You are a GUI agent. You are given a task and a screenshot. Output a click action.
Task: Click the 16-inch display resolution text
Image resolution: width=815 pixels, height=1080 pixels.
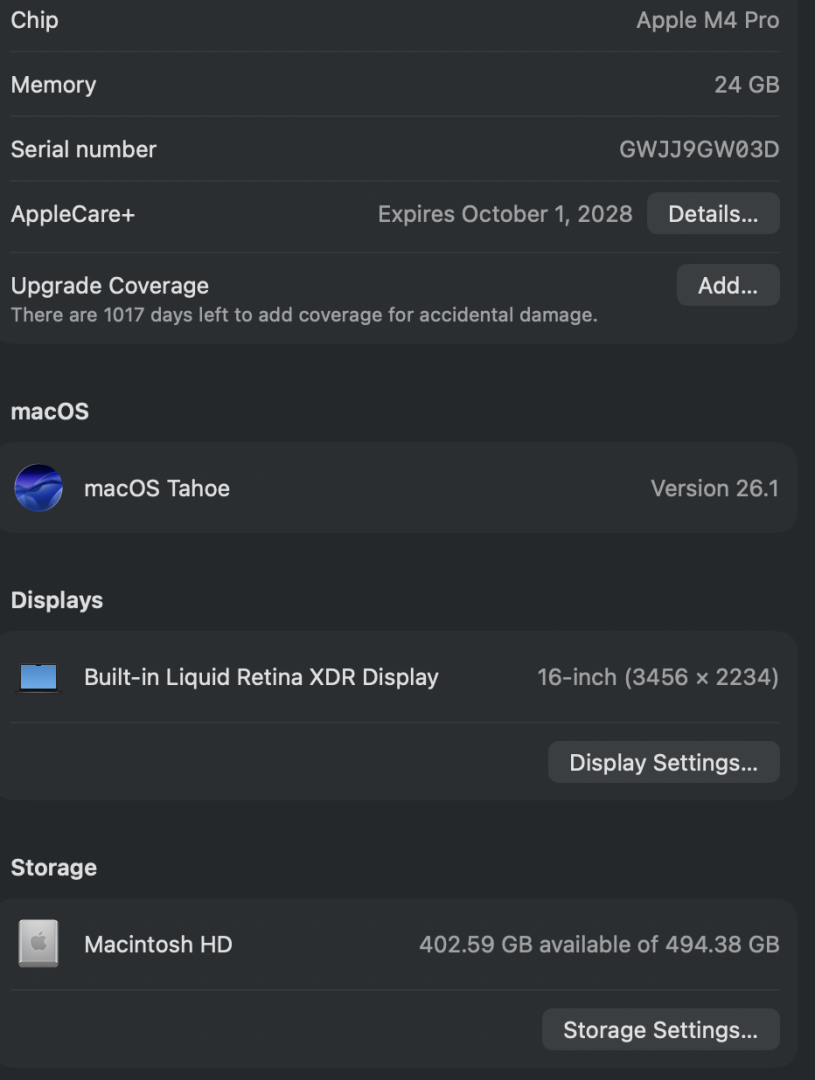click(x=657, y=677)
